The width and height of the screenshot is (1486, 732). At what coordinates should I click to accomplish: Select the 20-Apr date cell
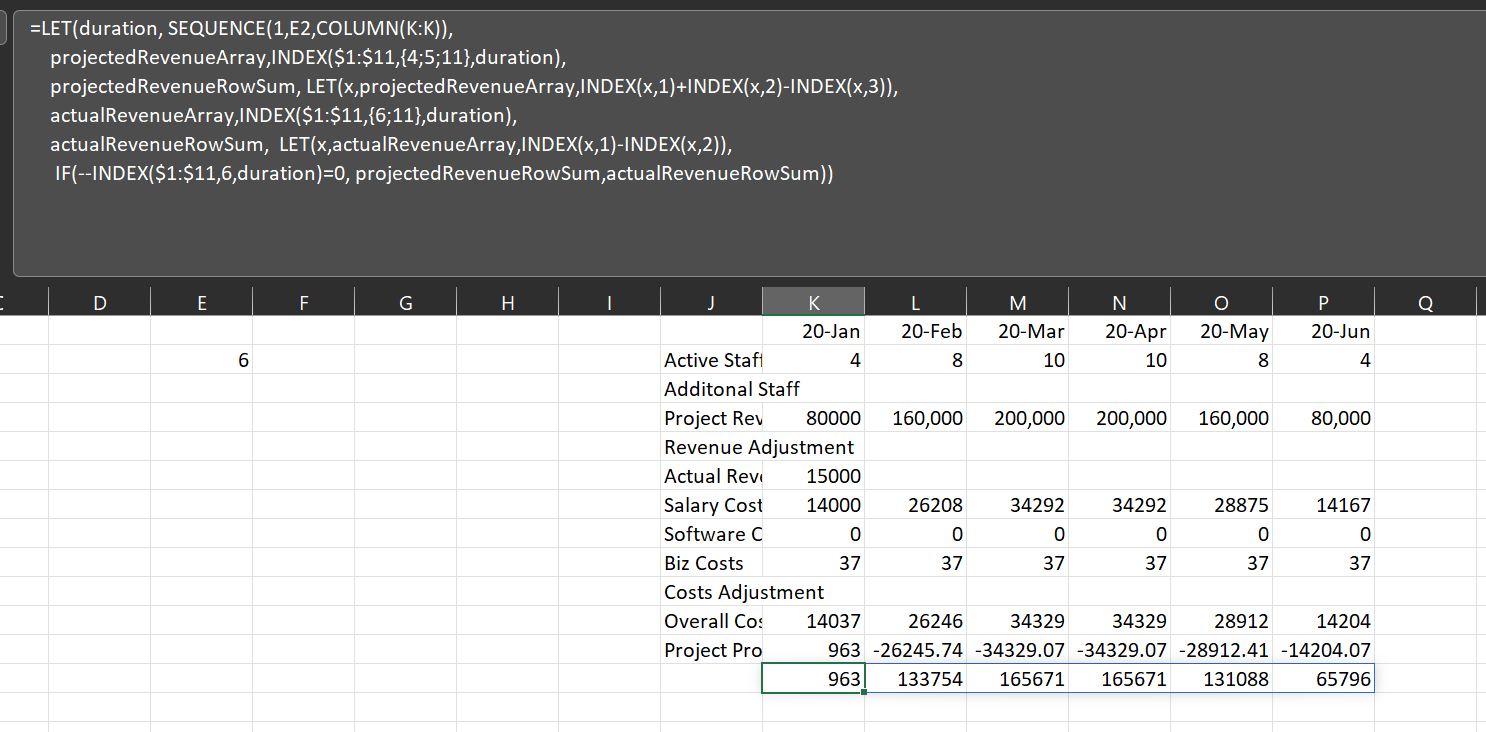[x=1119, y=331]
